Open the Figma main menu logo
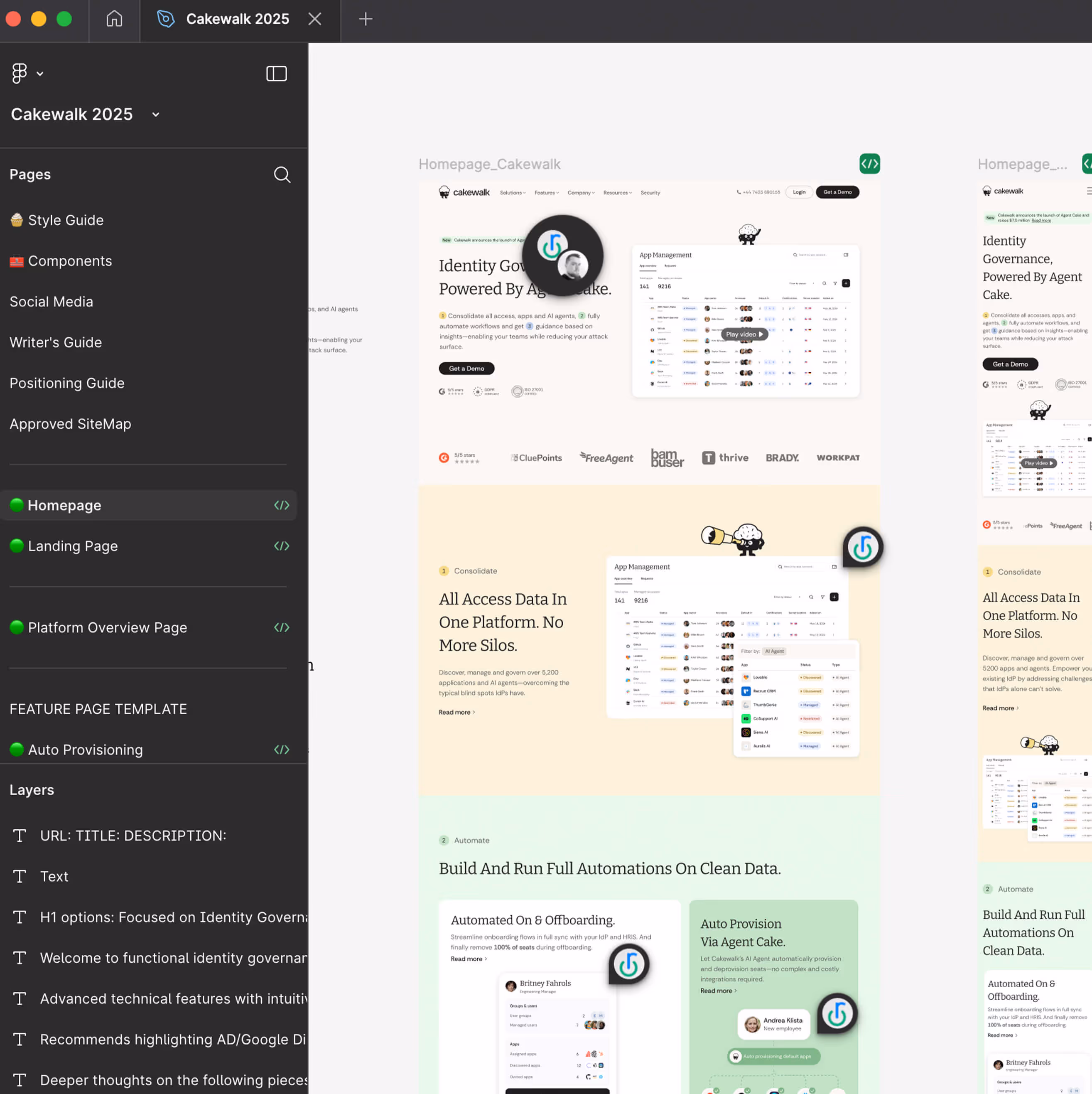The height and width of the screenshot is (1094, 1092). click(19, 73)
